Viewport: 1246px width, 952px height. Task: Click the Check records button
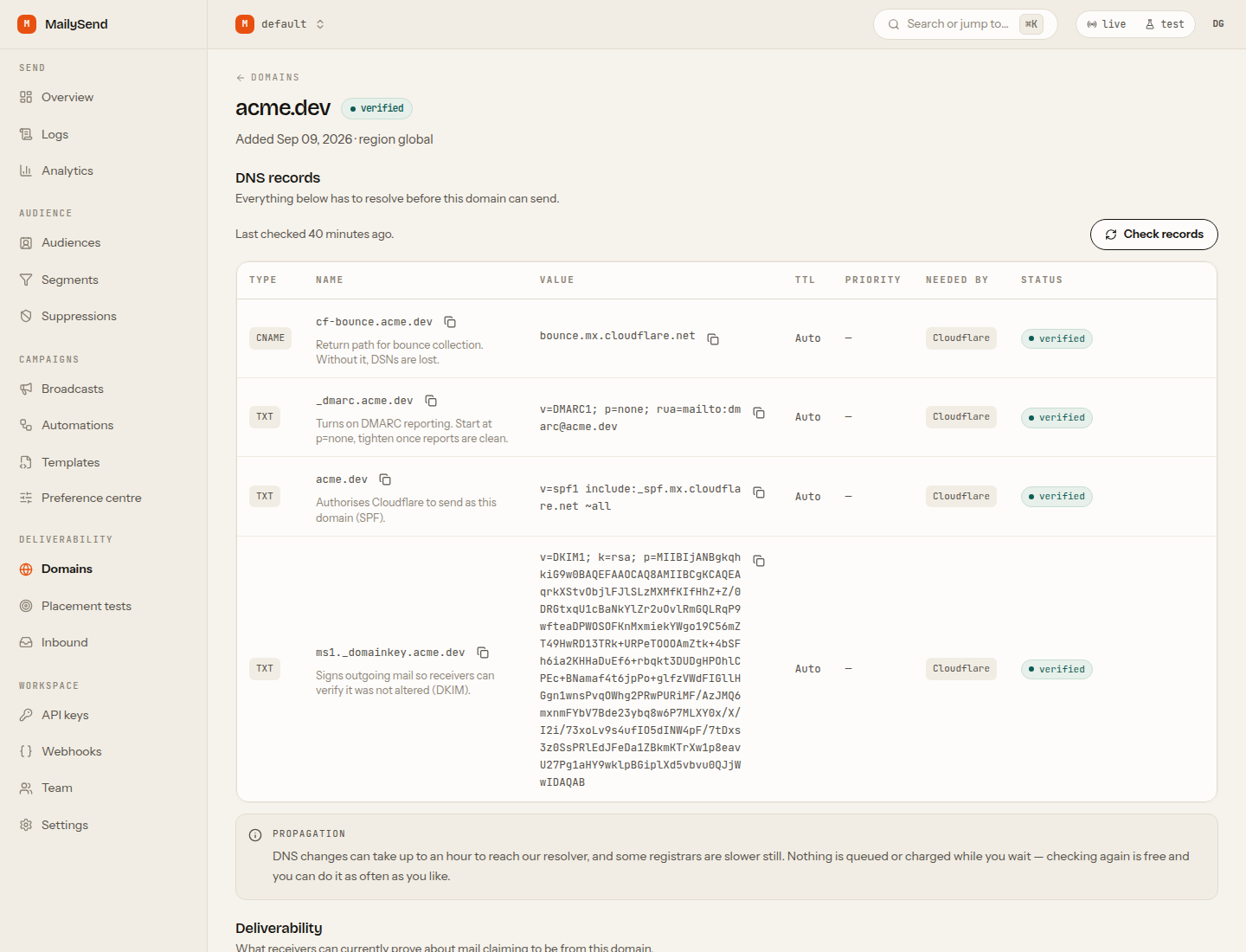click(1153, 235)
